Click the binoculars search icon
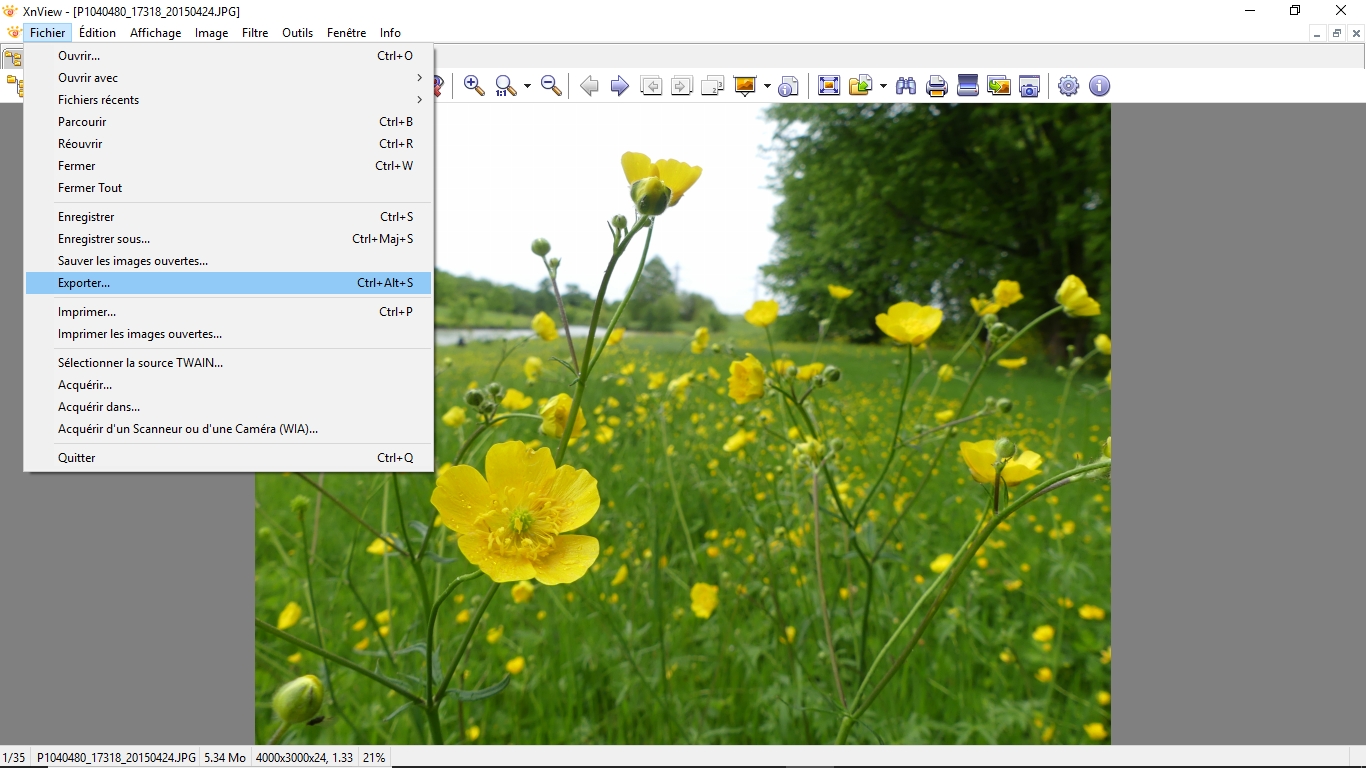1366x768 pixels. [x=906, y=86]
